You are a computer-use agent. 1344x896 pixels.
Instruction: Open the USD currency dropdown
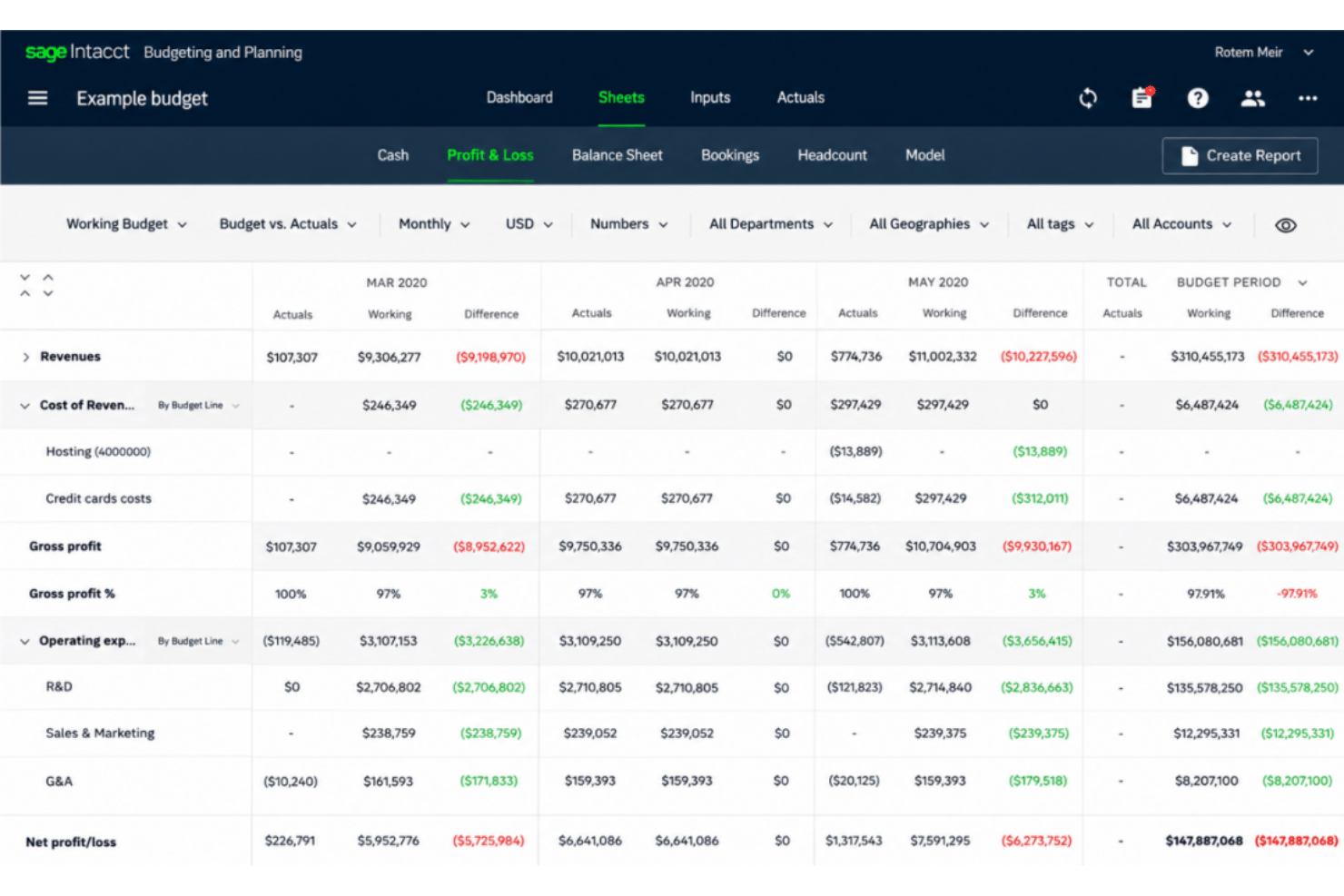tap(529, 224)
